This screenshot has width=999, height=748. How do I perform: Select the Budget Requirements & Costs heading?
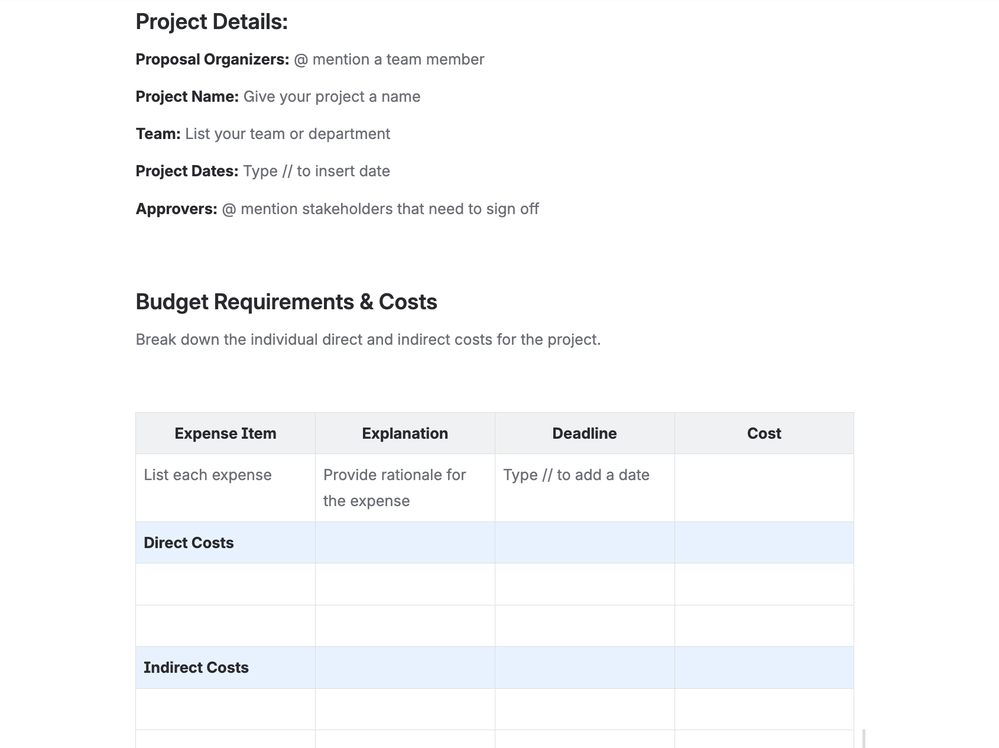(287, 301)
